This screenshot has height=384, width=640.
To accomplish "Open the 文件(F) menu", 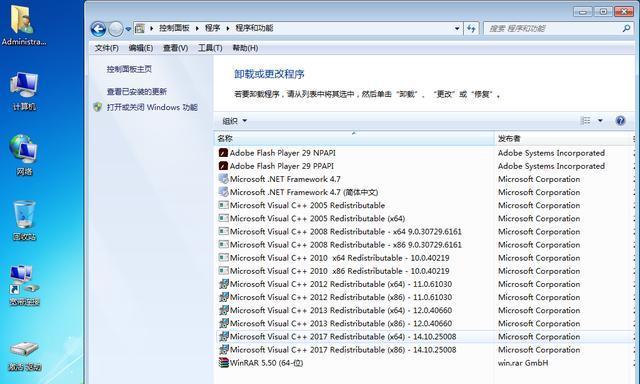I will point(107,48).
